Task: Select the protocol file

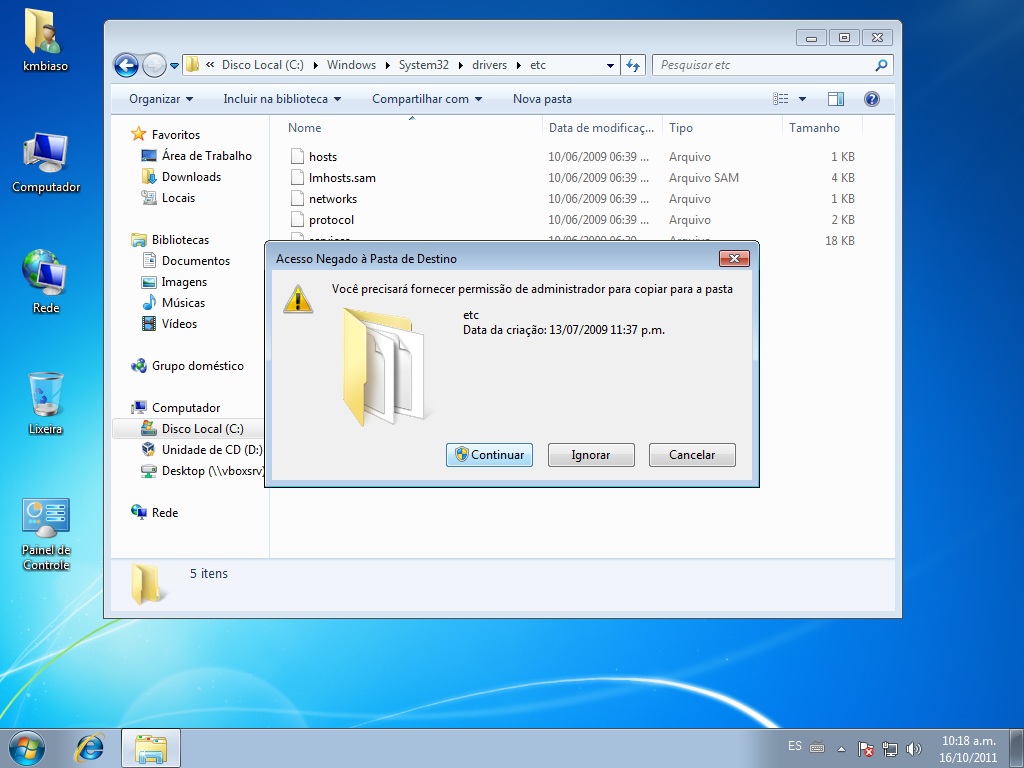Action: click(x=332, y=219)
